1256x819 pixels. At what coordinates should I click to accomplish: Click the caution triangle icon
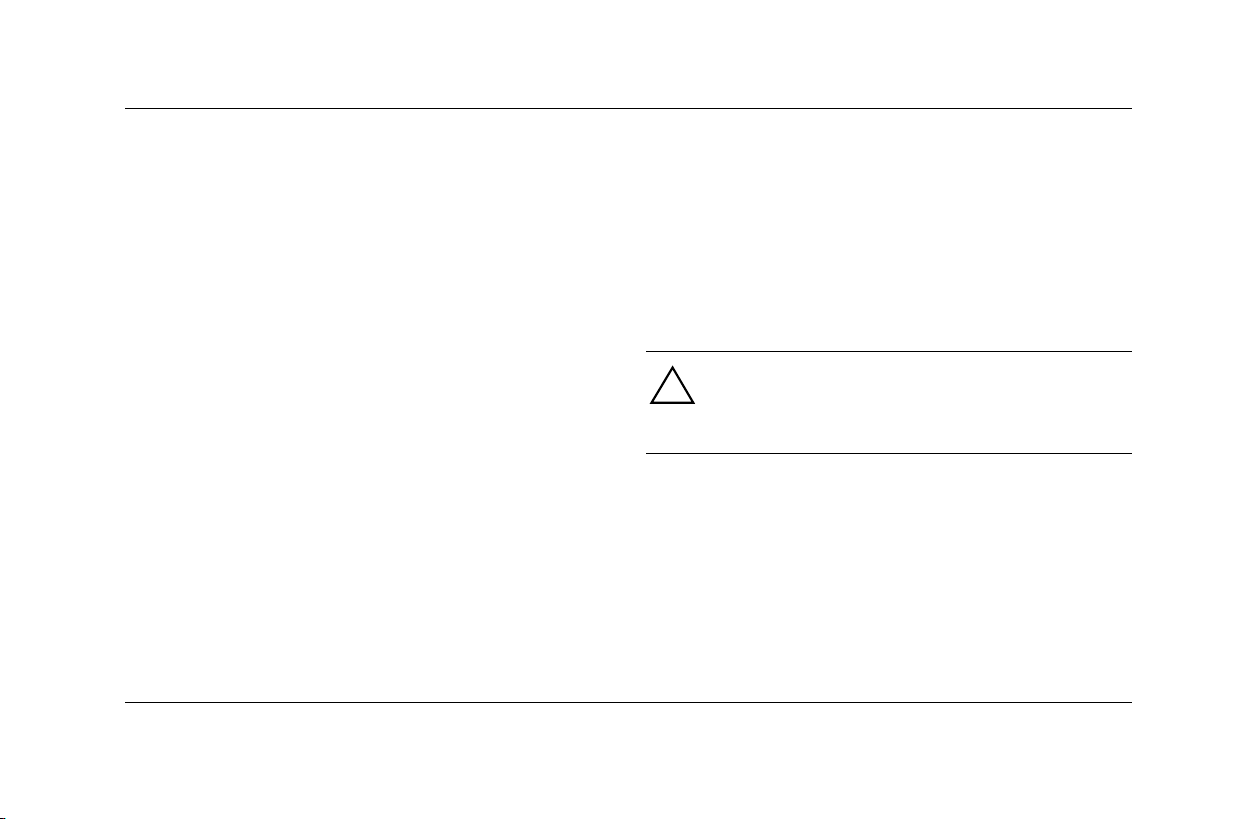[x=672, y=386]
